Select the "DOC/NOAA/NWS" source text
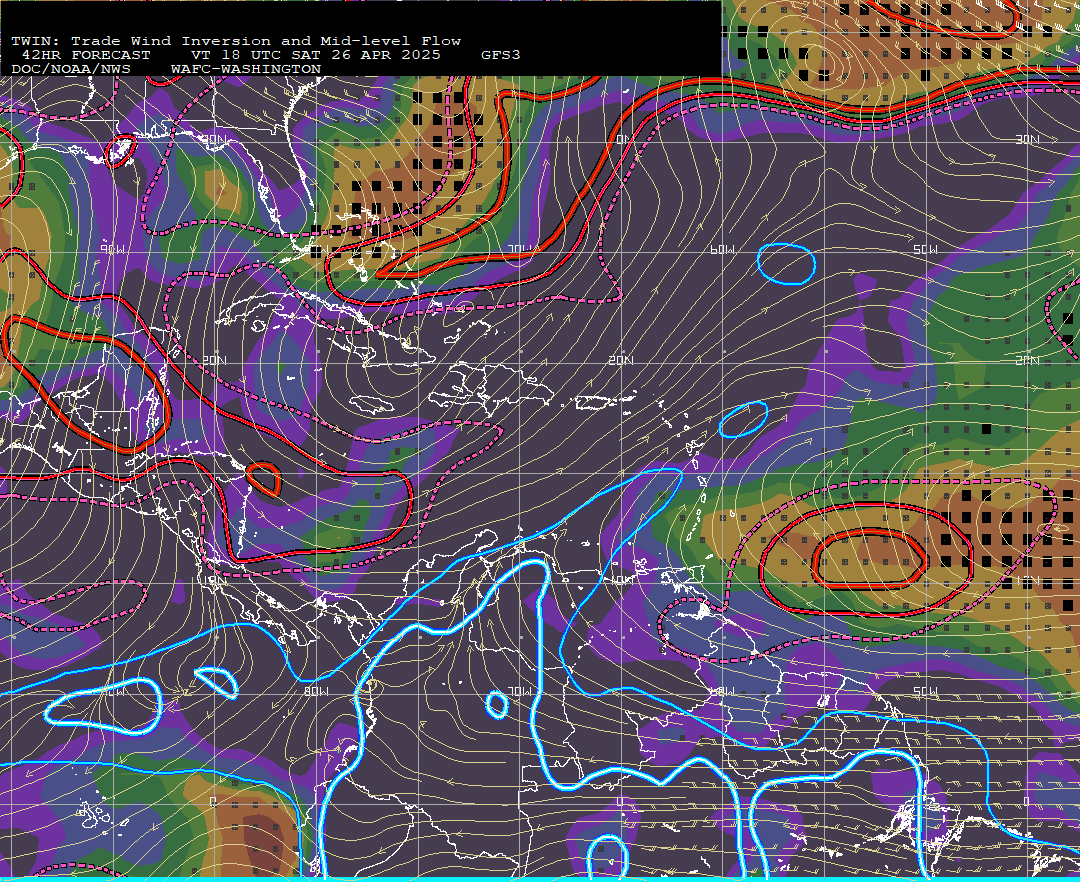The height and width of the screenshot is (882, 1080). (71, 69)
